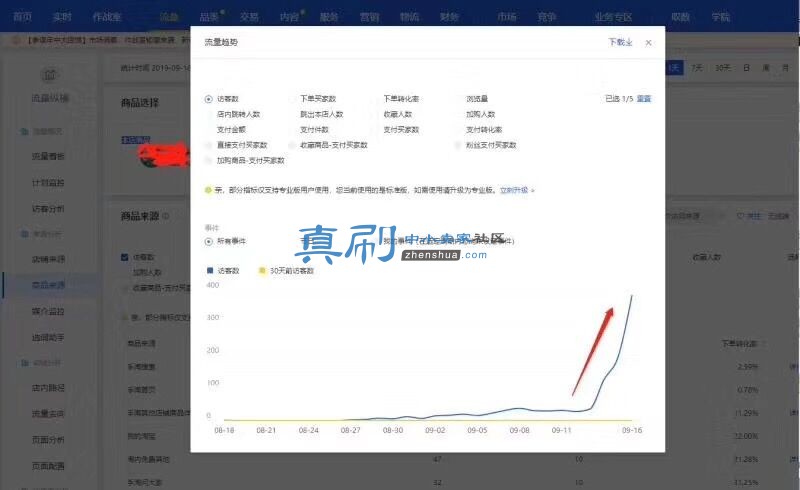The width and height of the screenshot is (800, 490).
Task: Select the 跳出本店人数 metric option
Action: 321,114
